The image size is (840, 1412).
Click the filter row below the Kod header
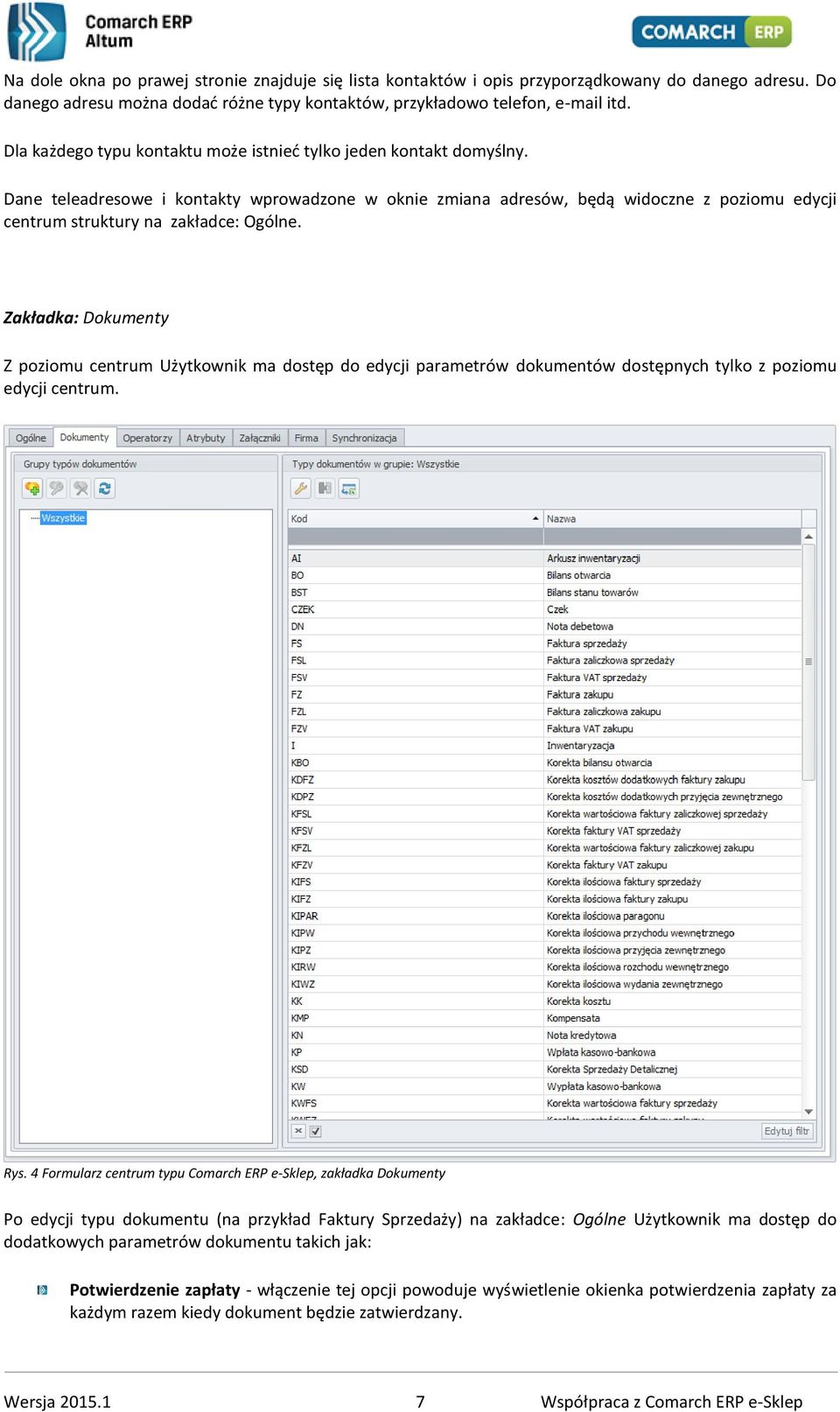(415, 537)
